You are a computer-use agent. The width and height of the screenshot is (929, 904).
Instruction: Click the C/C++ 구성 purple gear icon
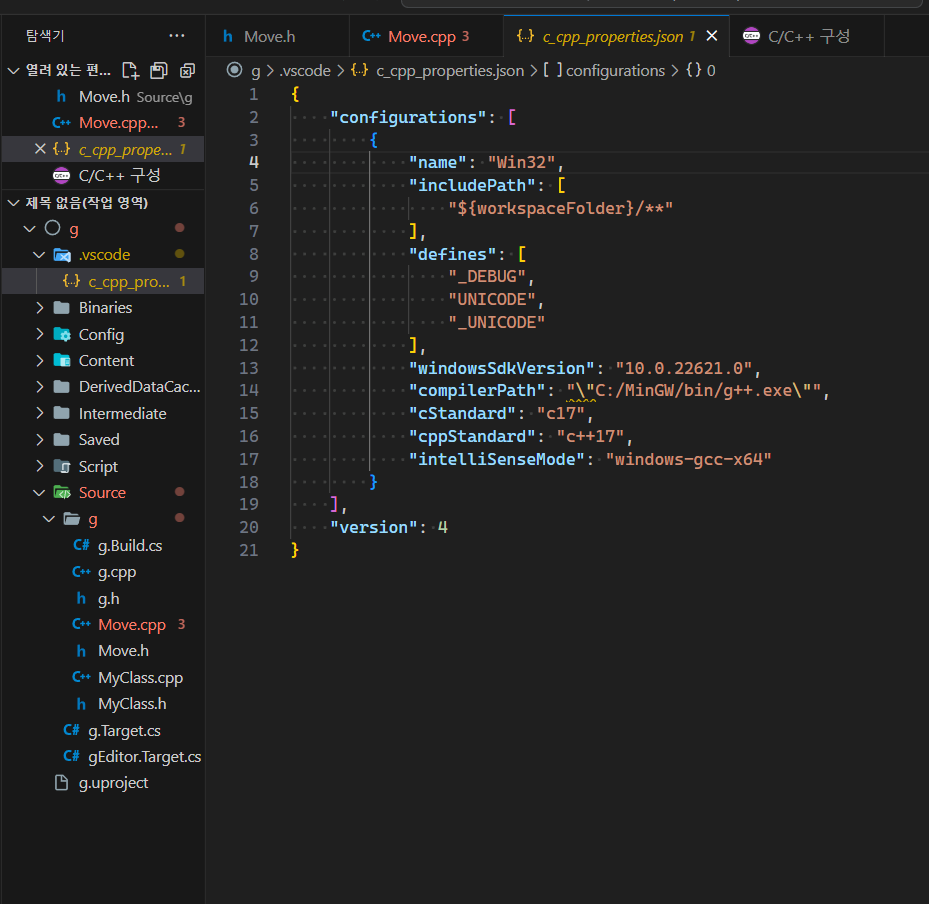(x=62, y=175)
